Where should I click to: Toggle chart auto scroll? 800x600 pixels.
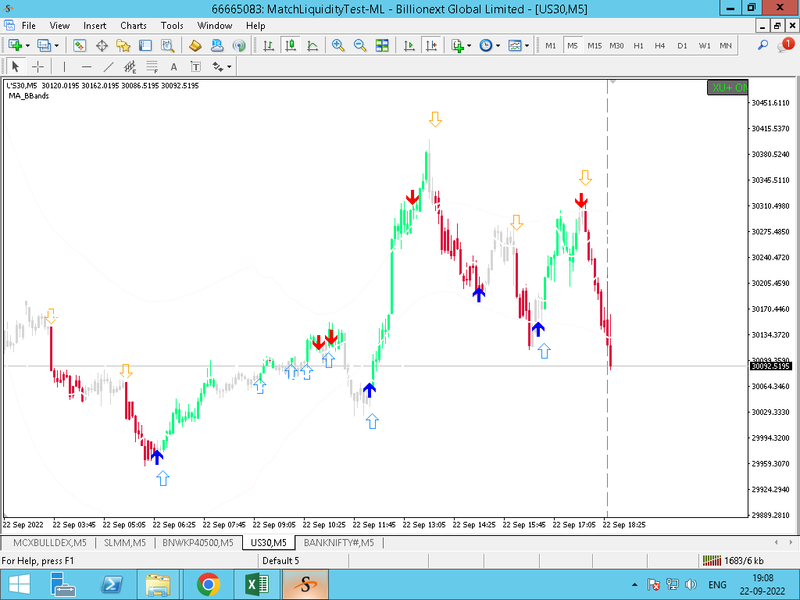[x=409, y=45]
